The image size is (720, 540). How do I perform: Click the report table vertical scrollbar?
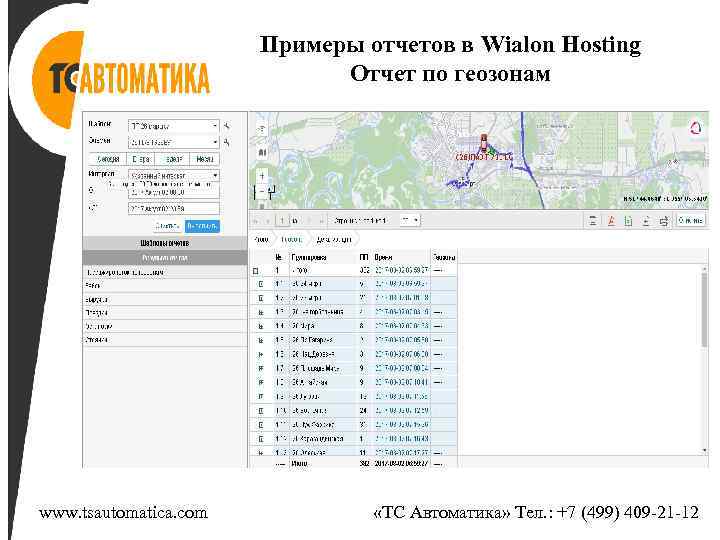(704, 310)
